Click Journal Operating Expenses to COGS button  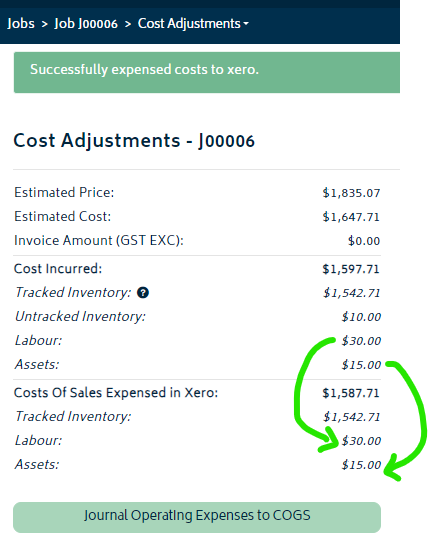click(x=197, y=517)
